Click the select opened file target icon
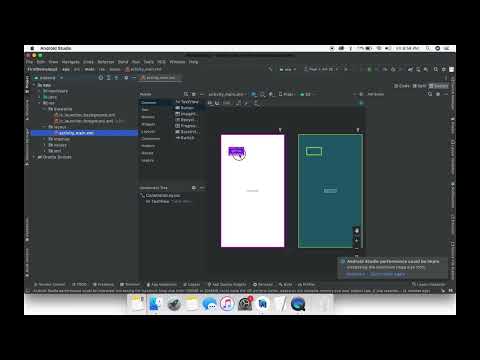 [x=101, y=78]
